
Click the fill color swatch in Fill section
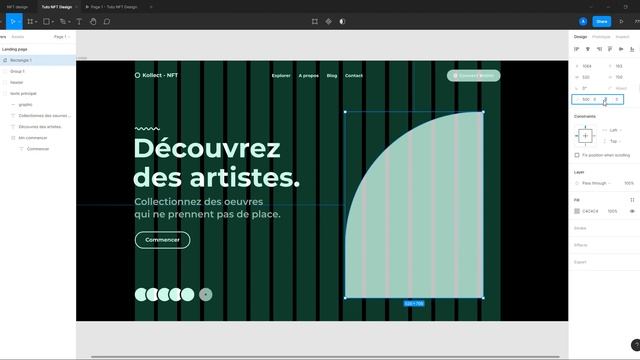577,211
